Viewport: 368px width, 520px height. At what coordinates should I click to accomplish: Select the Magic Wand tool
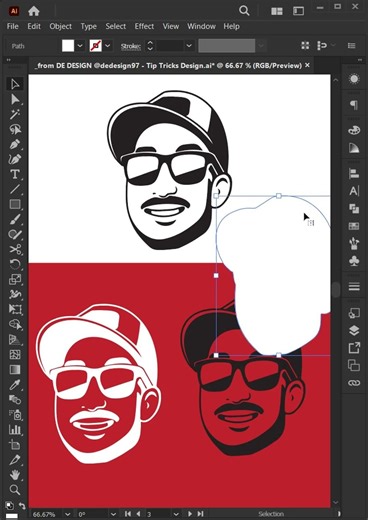click(x=15, y=114)
